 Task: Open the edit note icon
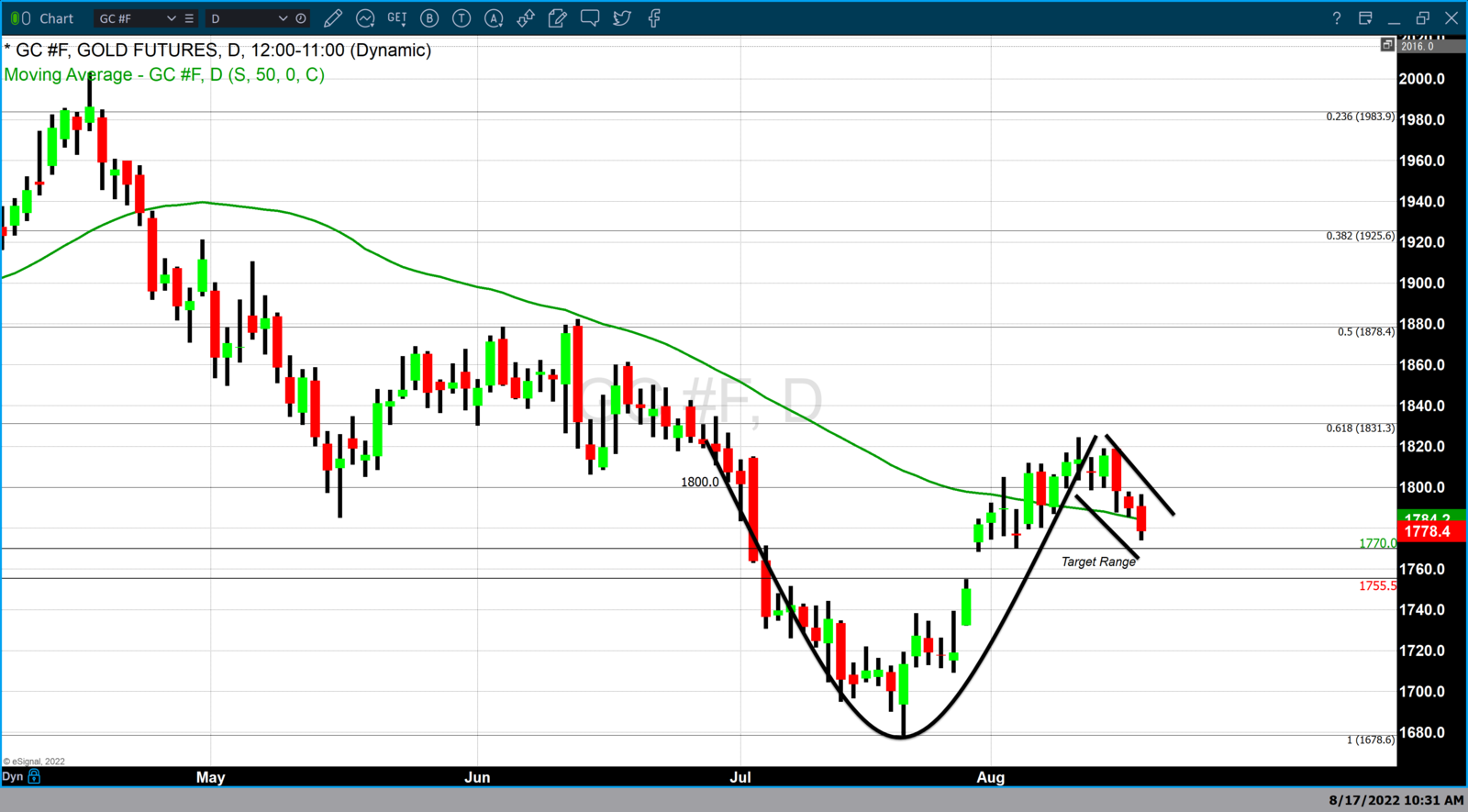coord(558,18)
